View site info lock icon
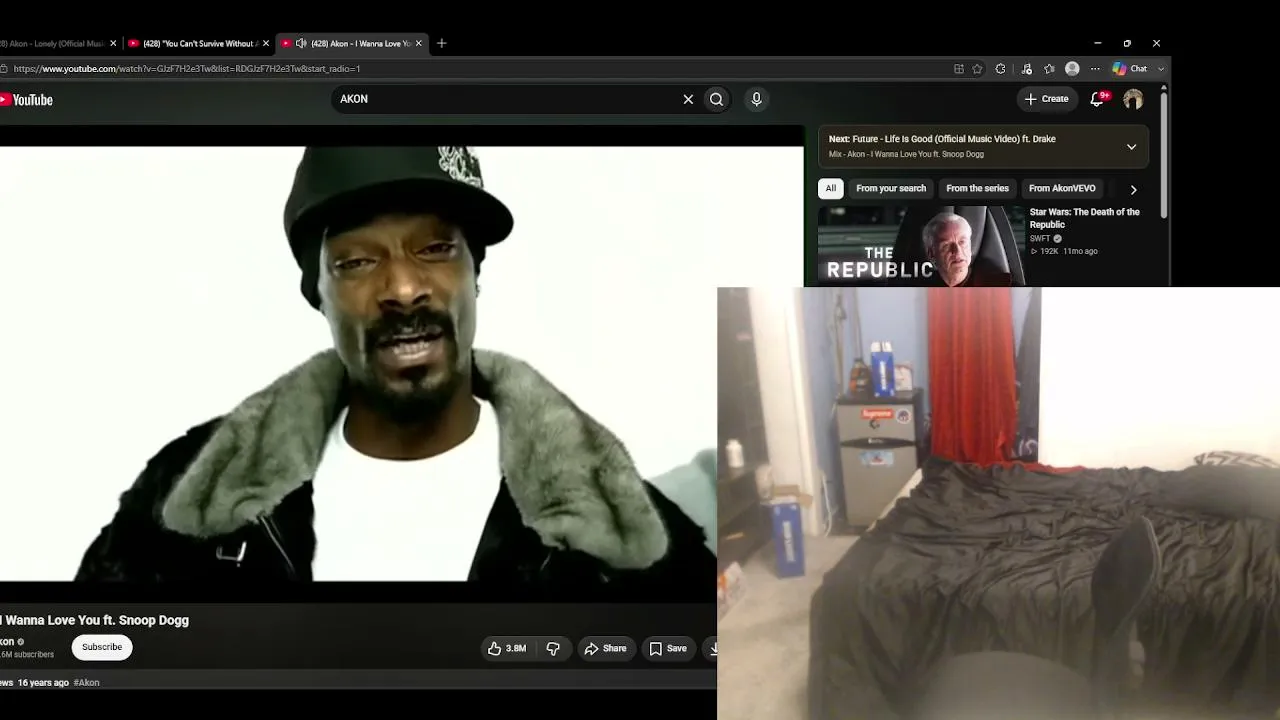This screenshot has height=720, width=1280. tap(5, 69)
